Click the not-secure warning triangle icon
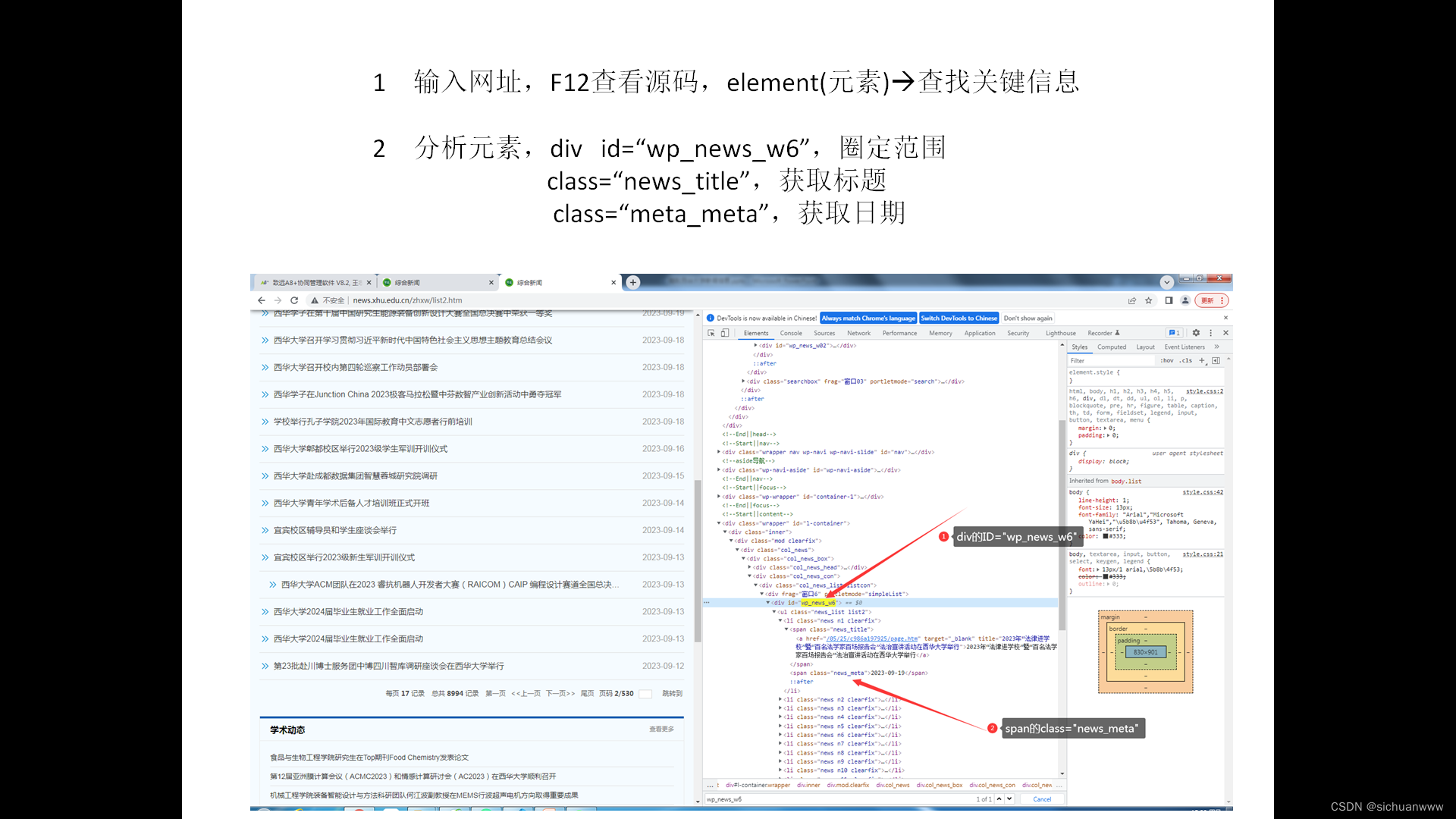The height and width of the screenshot is (819, 1456). click(314, 300)
